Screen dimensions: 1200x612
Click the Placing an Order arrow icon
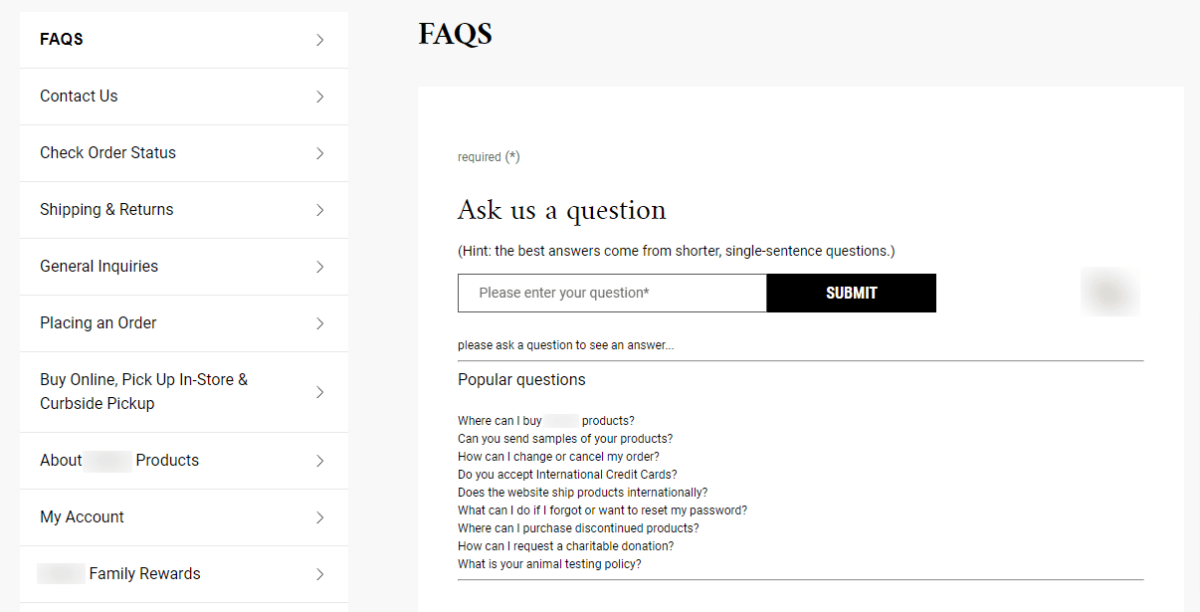coord(319,322)
